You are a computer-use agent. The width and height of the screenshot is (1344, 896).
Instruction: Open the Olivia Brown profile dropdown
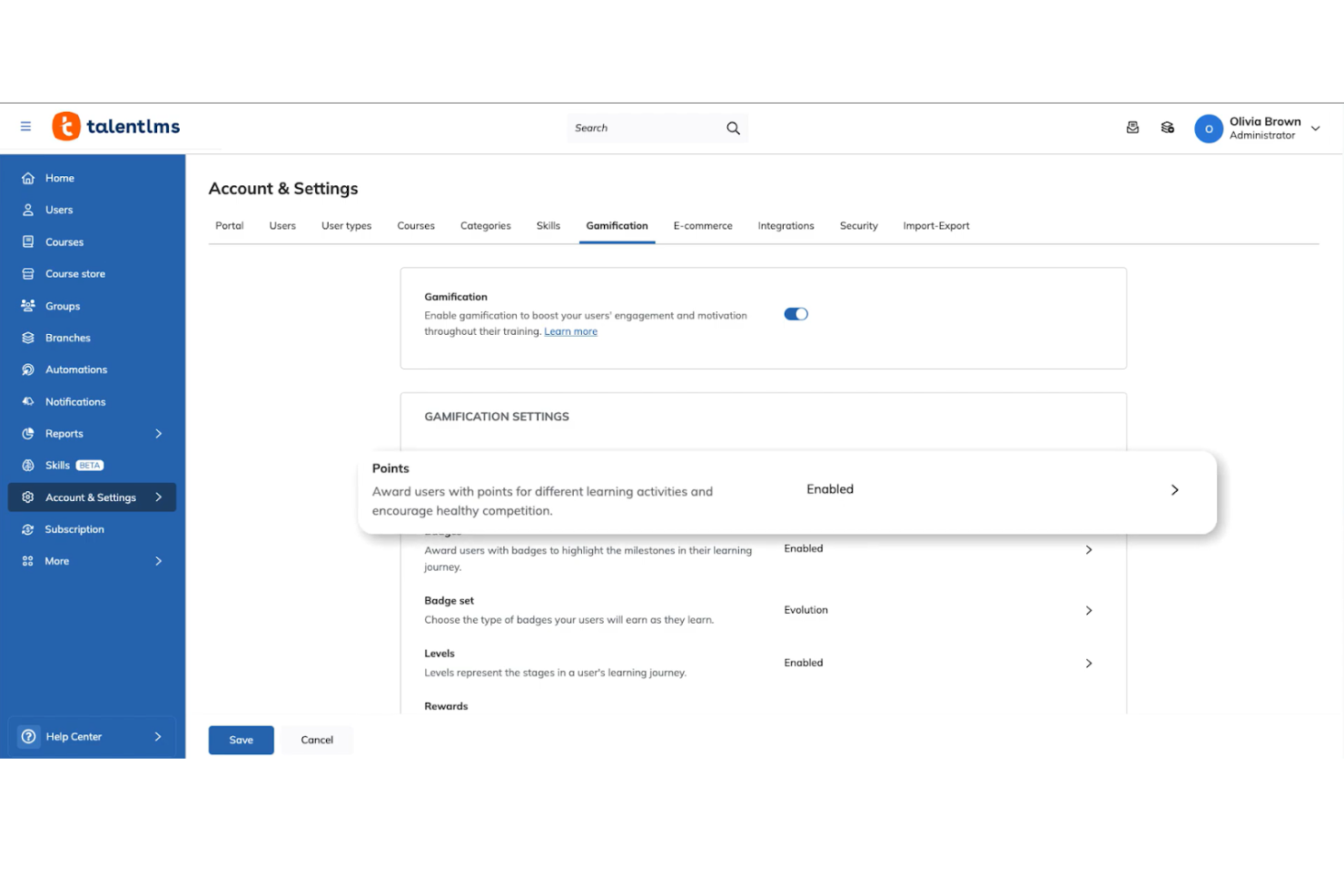coord(1315,128)
